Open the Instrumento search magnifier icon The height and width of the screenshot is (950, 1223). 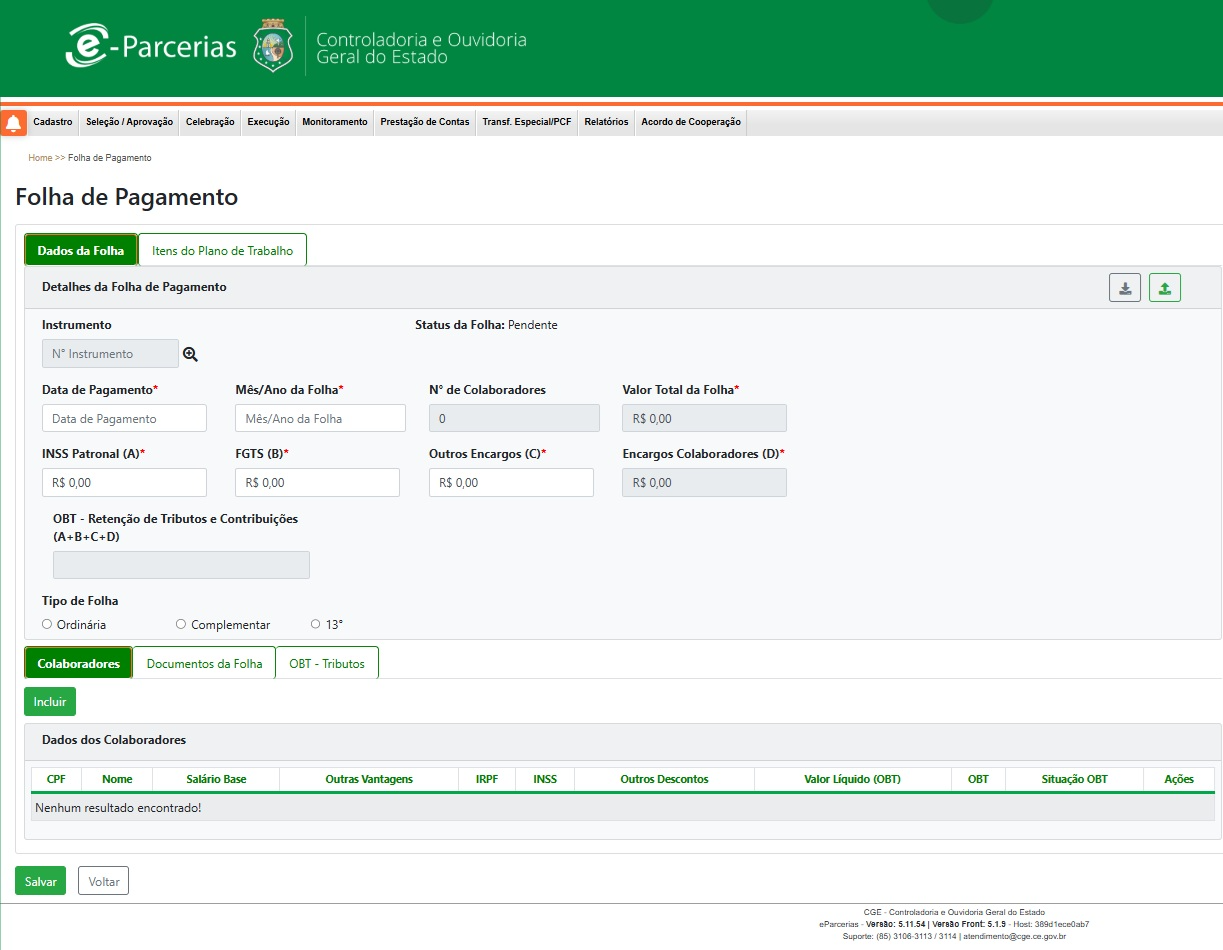tap(190, 353)
